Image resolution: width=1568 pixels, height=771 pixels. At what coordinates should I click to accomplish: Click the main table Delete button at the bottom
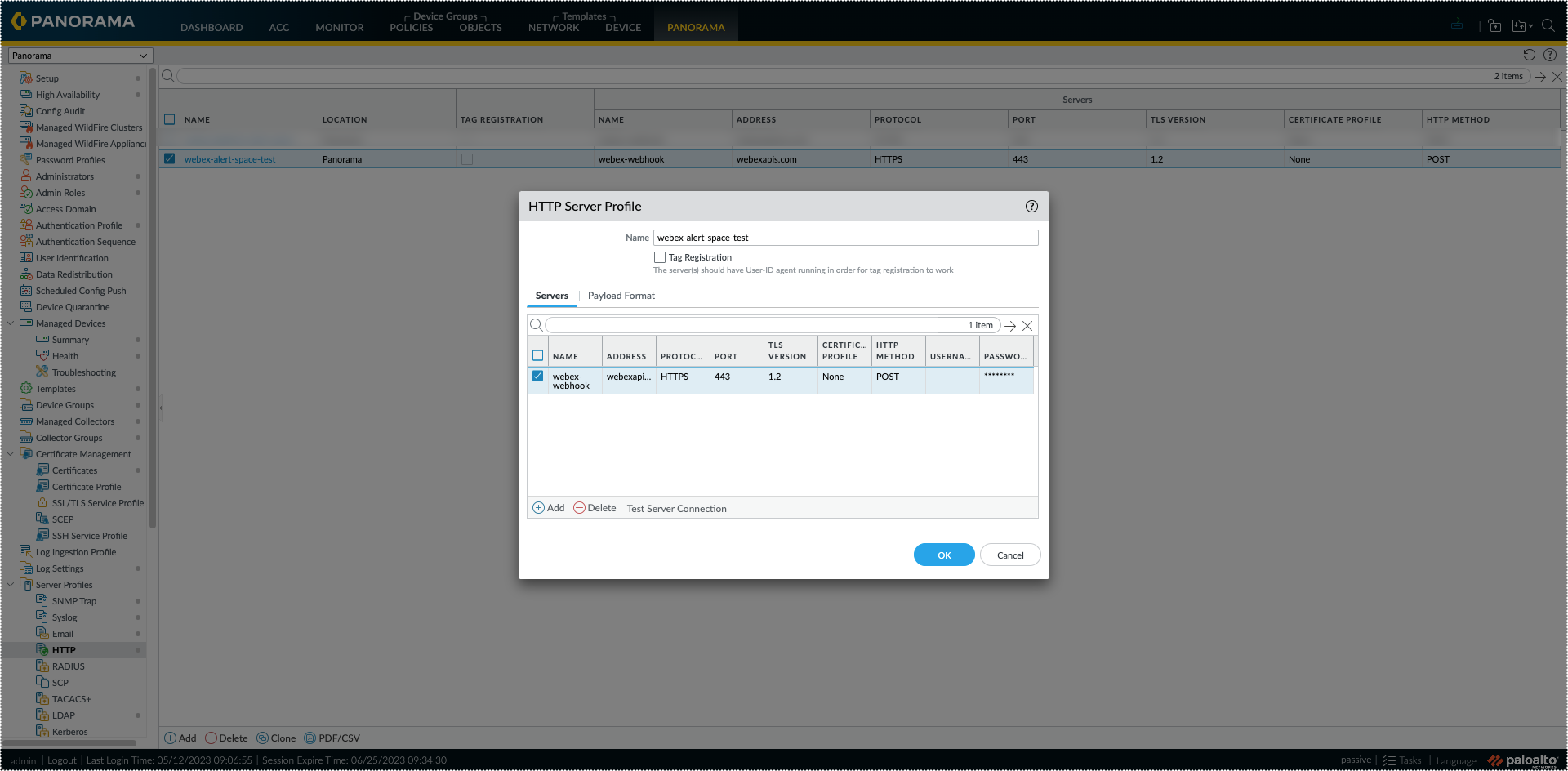point(226,738)
